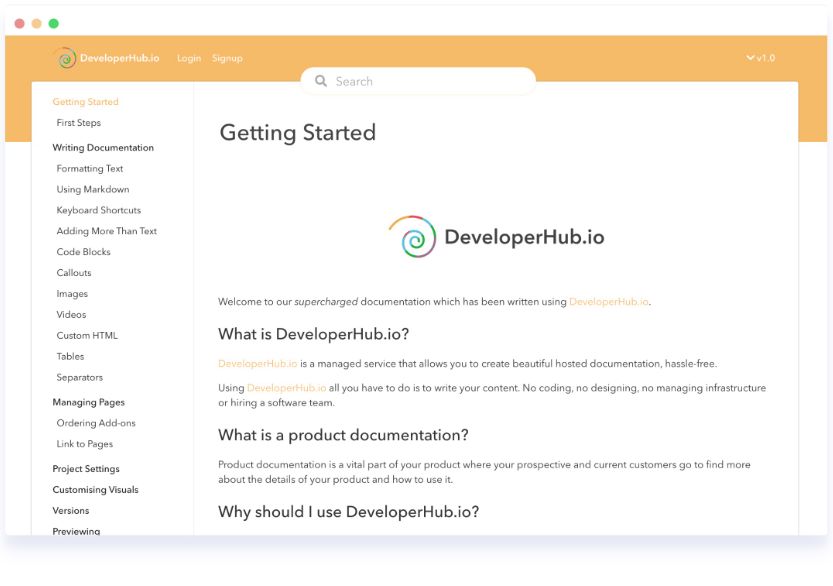Image resolution: width=833 pixels, height=586 pixels.
Task: Select the Tables sidebar entry
Action: tap(70, 355)
